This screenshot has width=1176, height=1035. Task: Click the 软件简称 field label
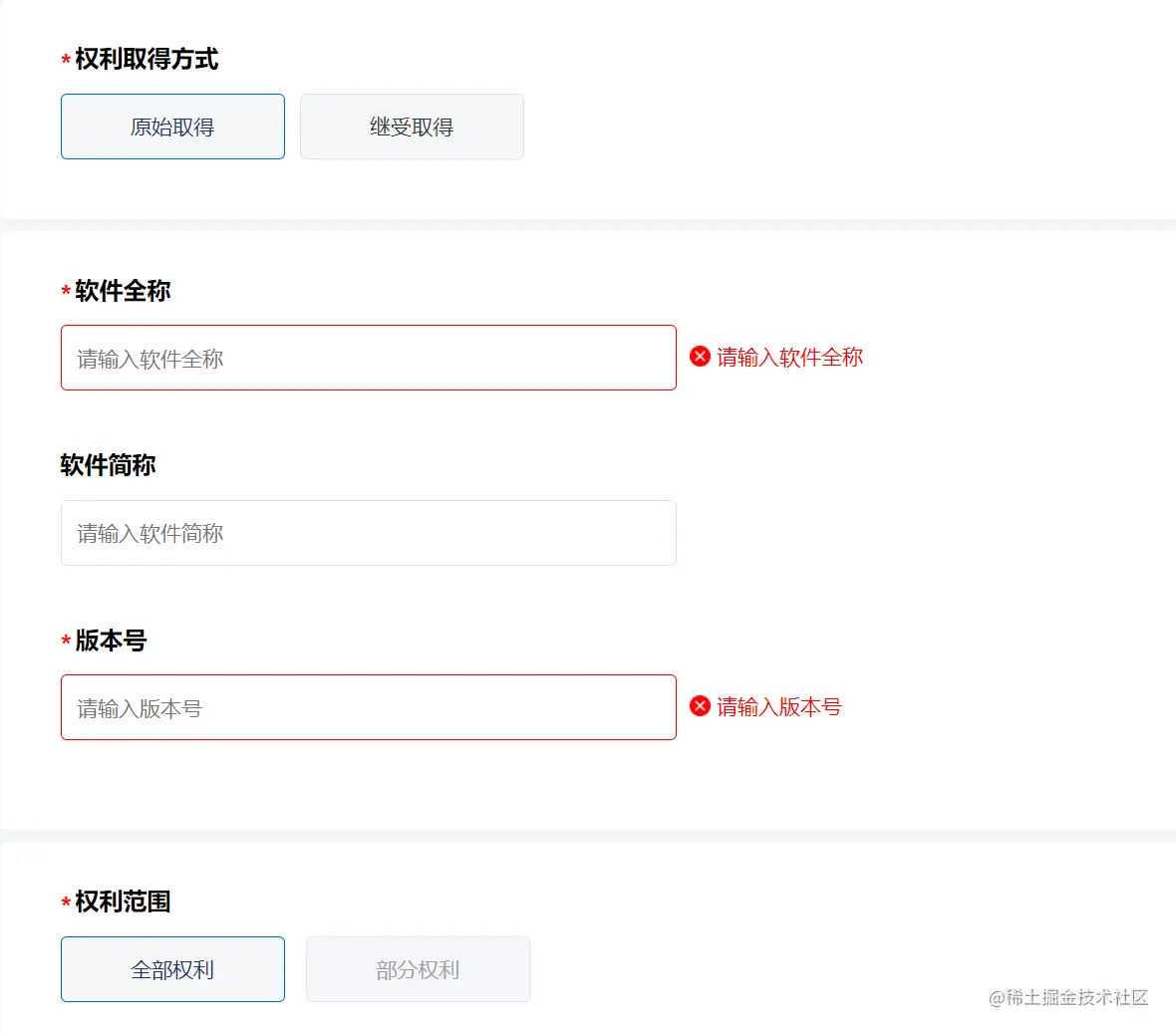click(x=108, y=465)
